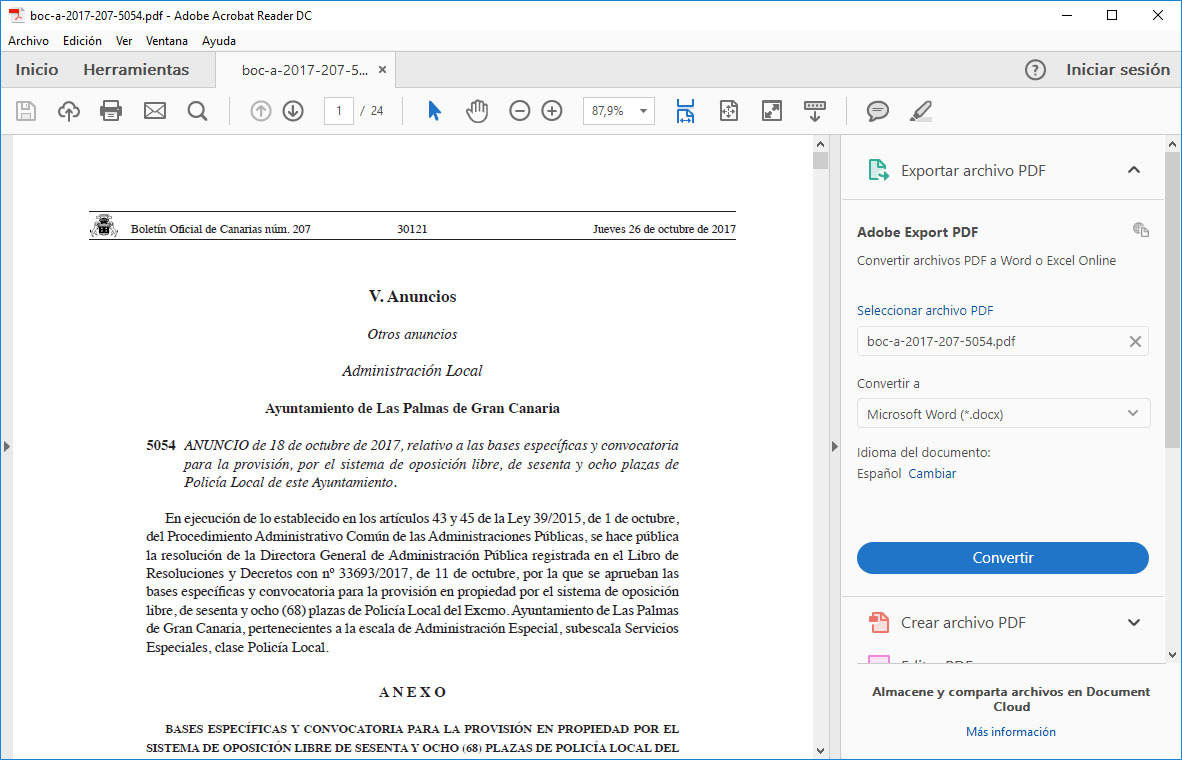Open the Archivo menu
Viewport: 1182px width, 760px height.
(28, 40)
